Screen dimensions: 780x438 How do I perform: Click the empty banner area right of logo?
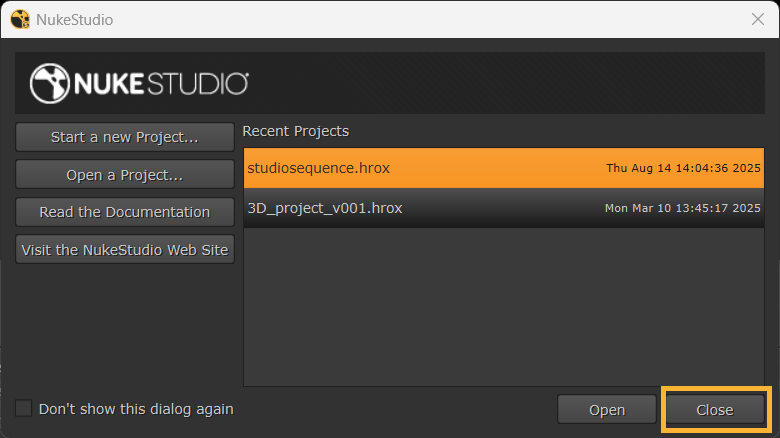click(520, 84)
